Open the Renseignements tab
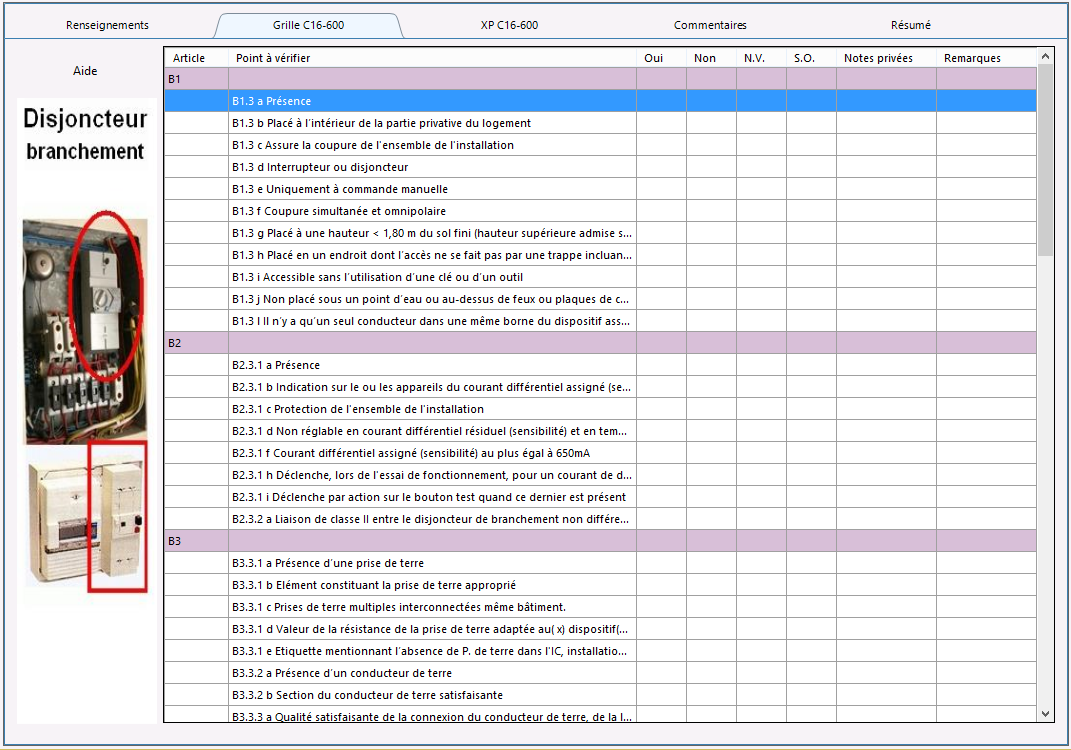Screen dimensions: 1071x750 (107, 25)
